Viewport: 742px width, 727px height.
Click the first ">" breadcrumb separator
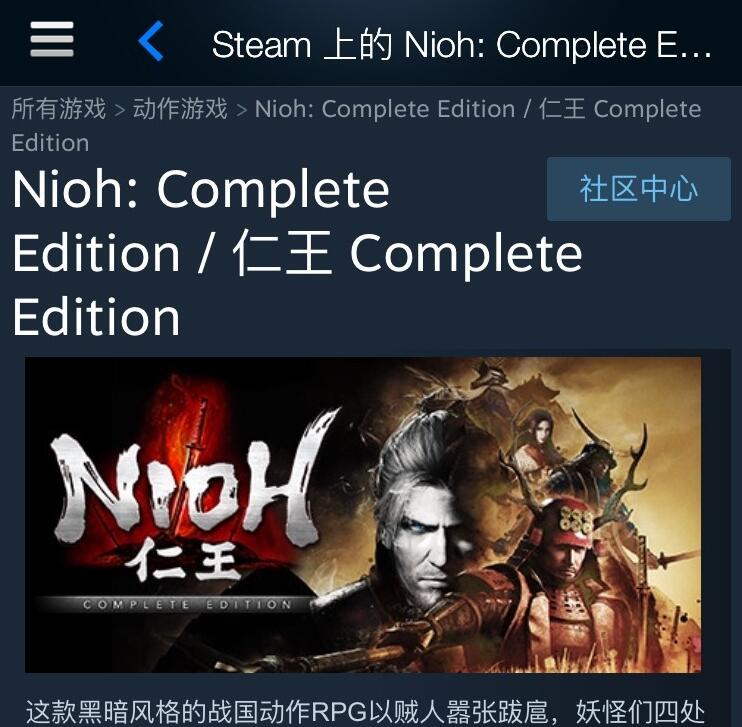pyautogui.click(x=119, y=110)
